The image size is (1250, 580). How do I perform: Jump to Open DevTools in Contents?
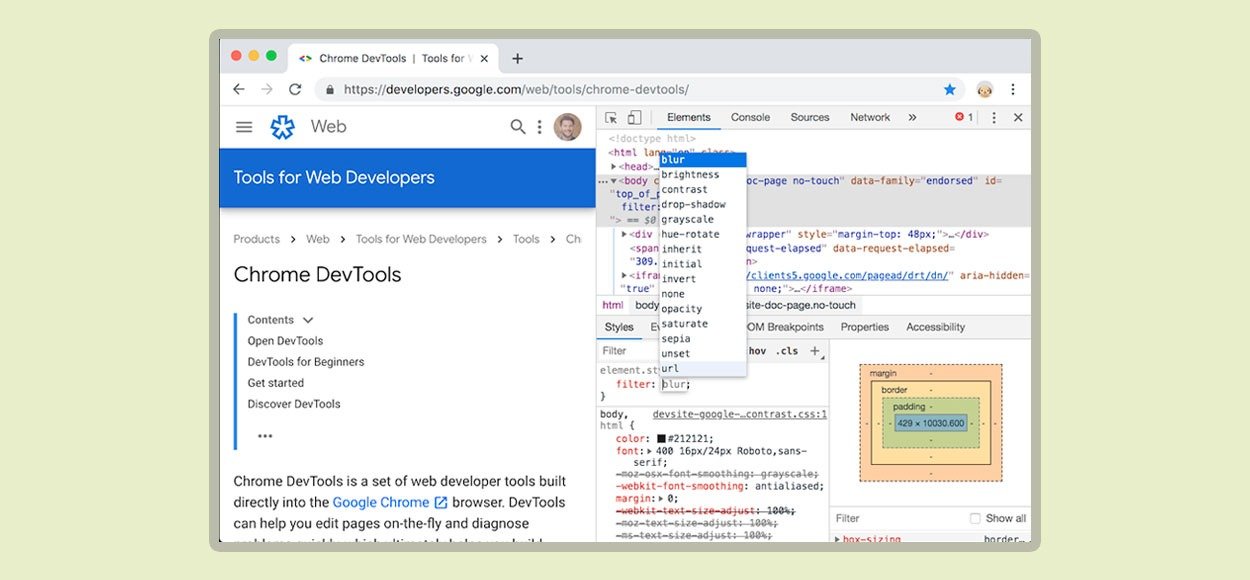point(286,341)
